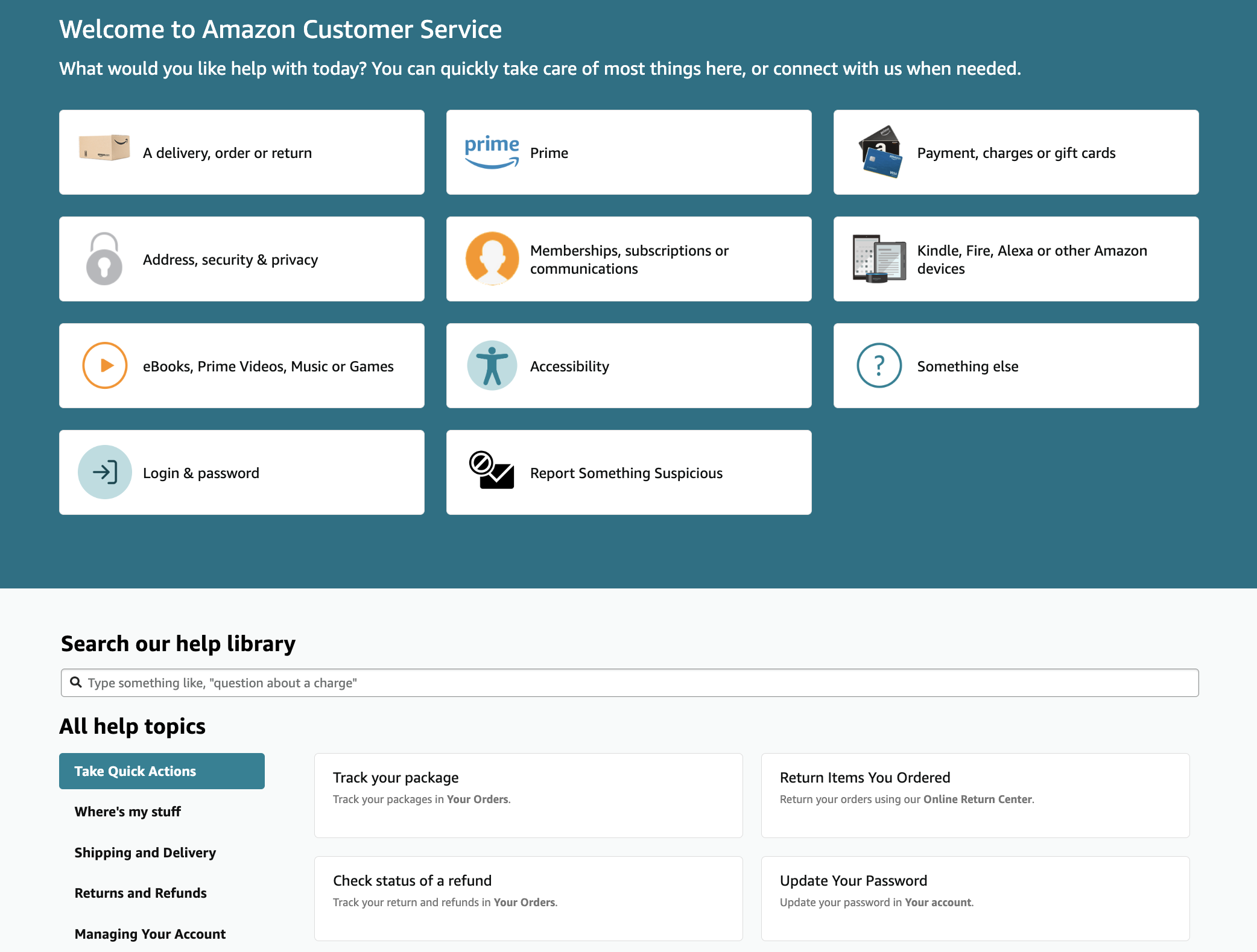
Task: Click 'Update your password in Your account.' text
Action: [877, 902]
